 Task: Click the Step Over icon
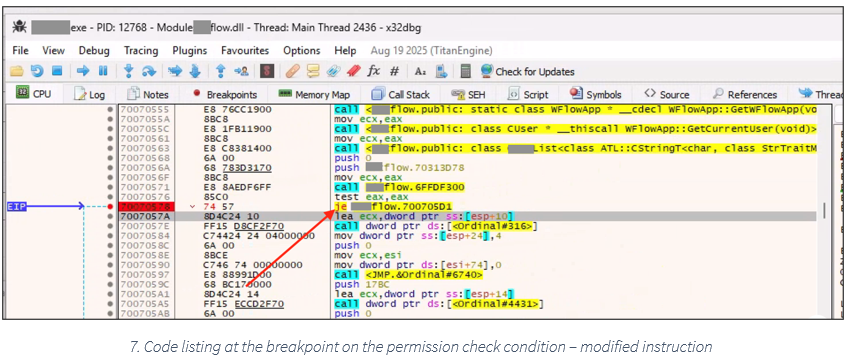click(x=148, y=71)
